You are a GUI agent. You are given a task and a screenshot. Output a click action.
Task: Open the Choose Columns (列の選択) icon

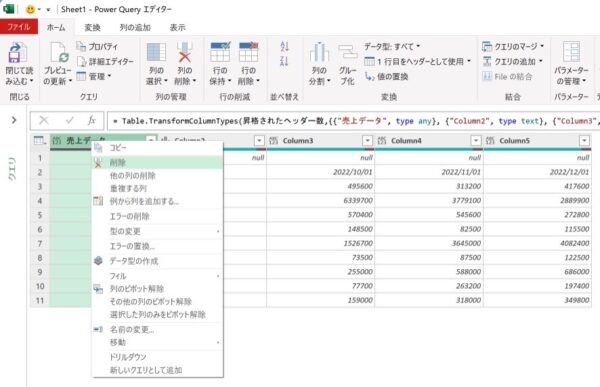(x=156, y=52)
